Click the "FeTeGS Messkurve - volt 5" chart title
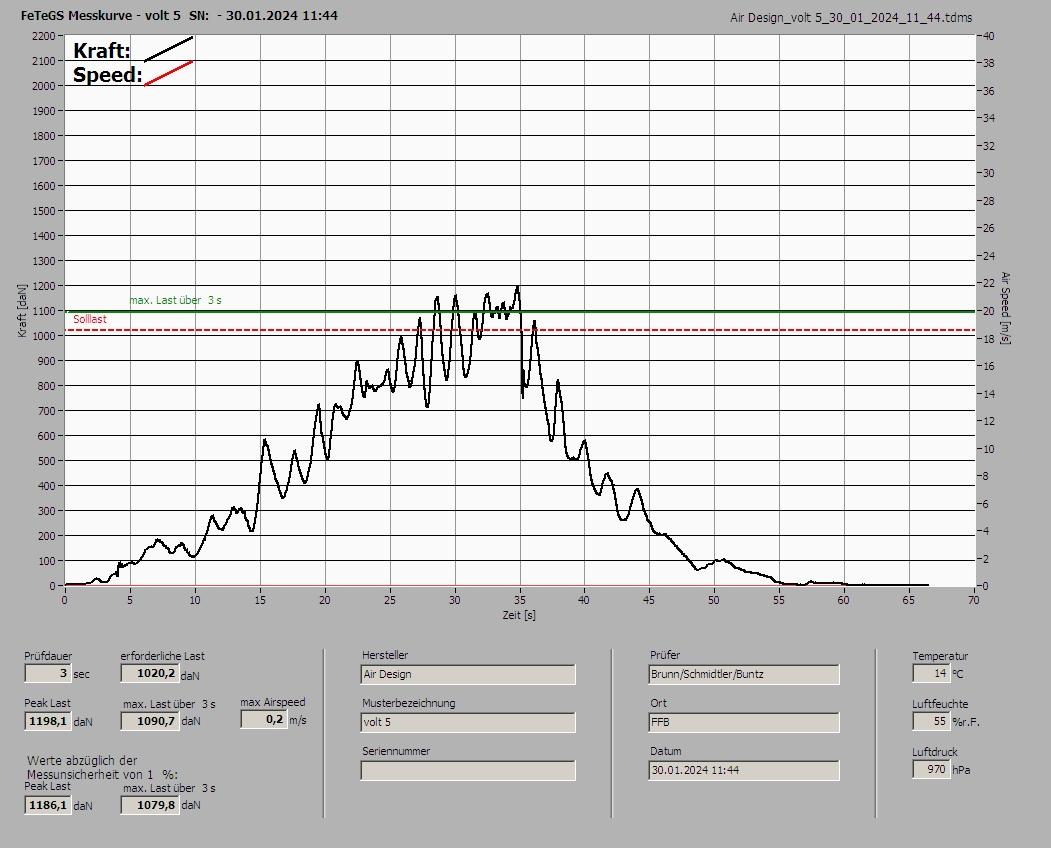The height and width of the screenshot is (848, 1051). click(x=101, y=15)
